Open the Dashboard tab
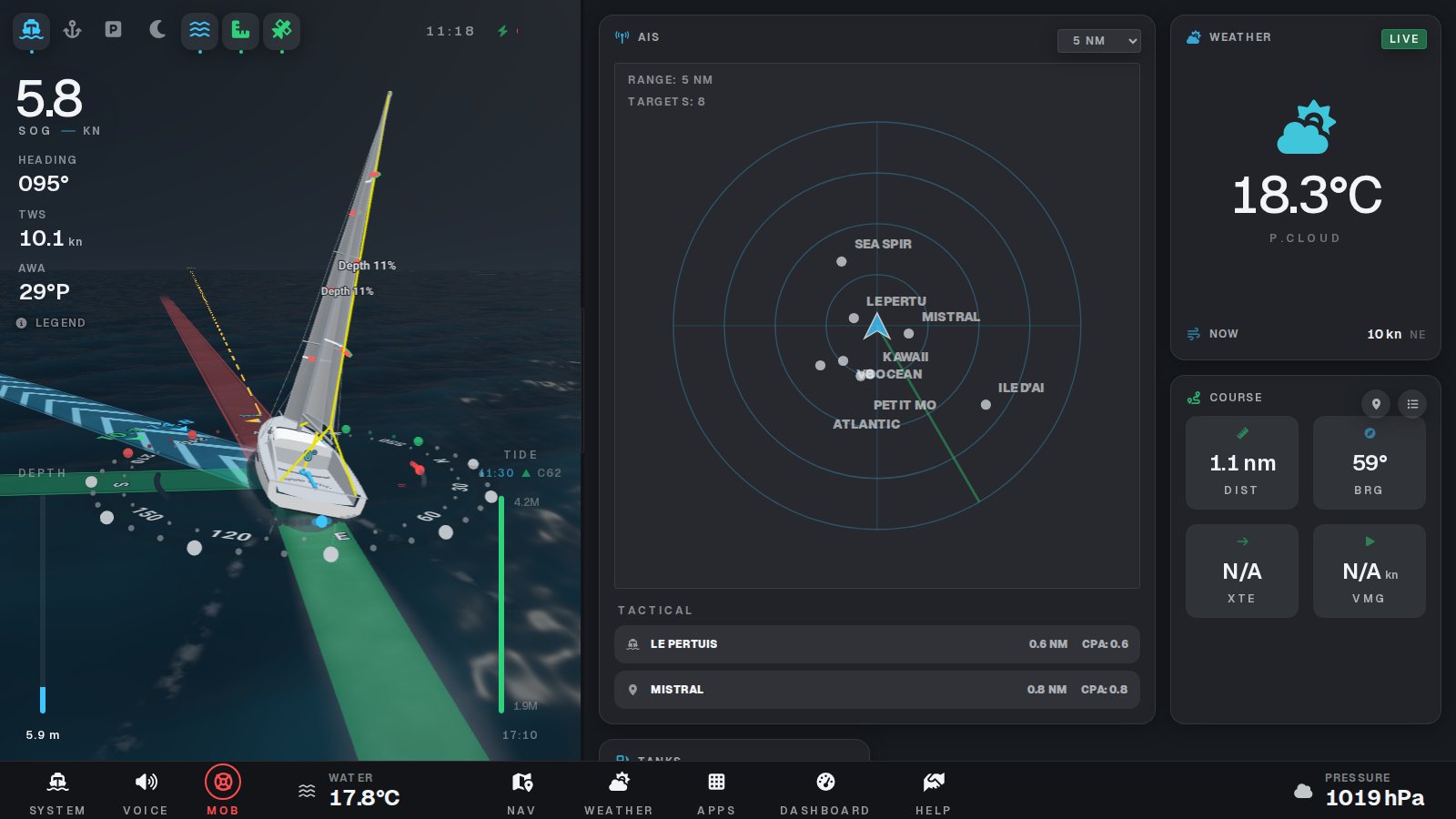The image size is (1456, 819). tap(825, 792)
